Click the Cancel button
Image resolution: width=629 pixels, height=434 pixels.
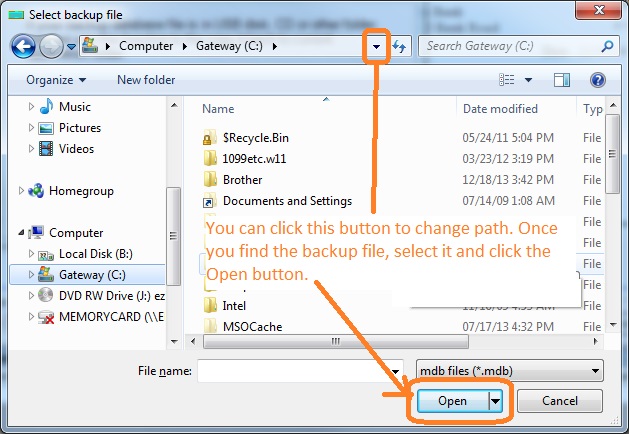point(561,401)
